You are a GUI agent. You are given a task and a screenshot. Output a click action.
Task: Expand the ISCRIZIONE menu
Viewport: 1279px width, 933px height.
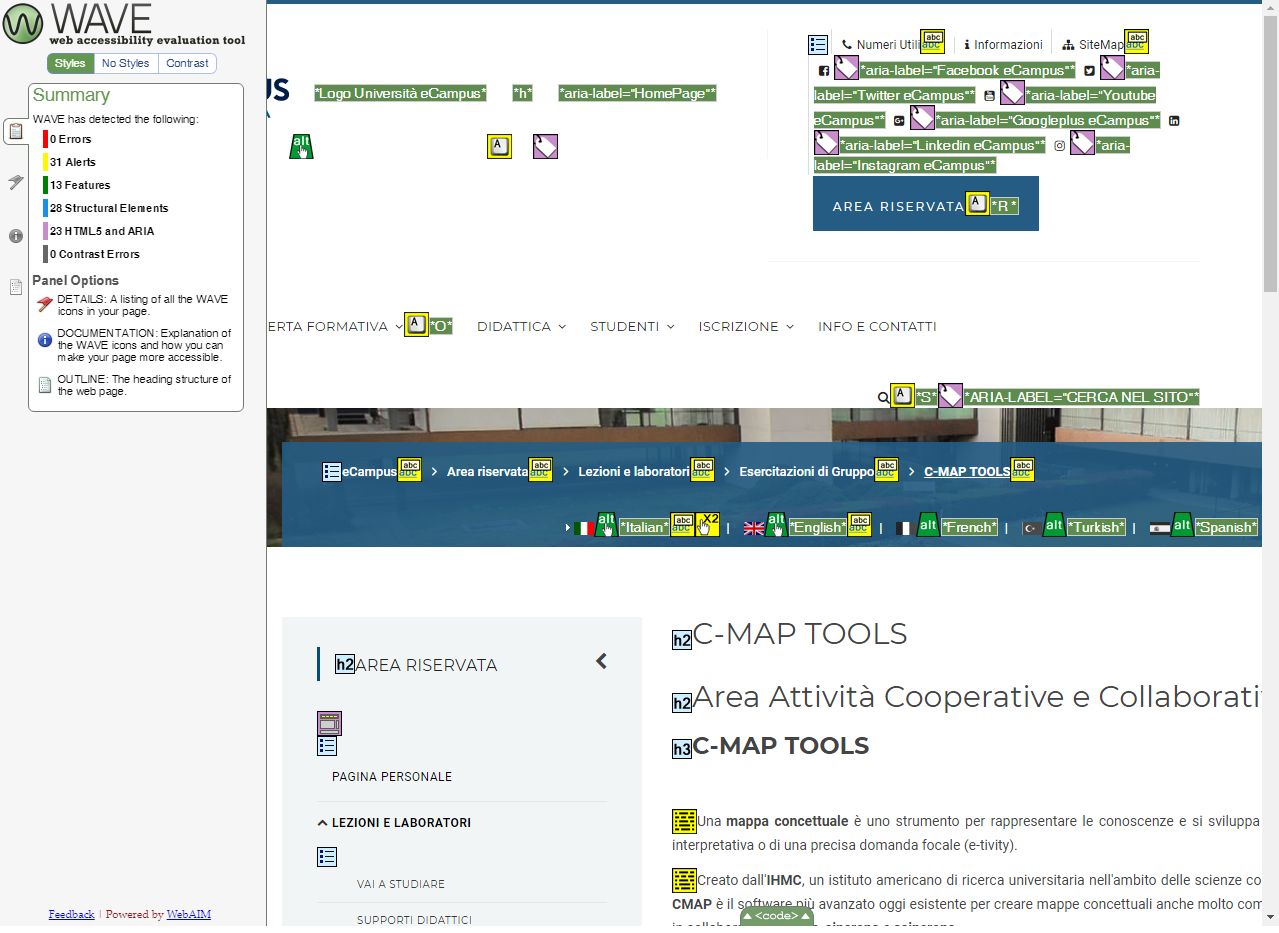point(746,326)
